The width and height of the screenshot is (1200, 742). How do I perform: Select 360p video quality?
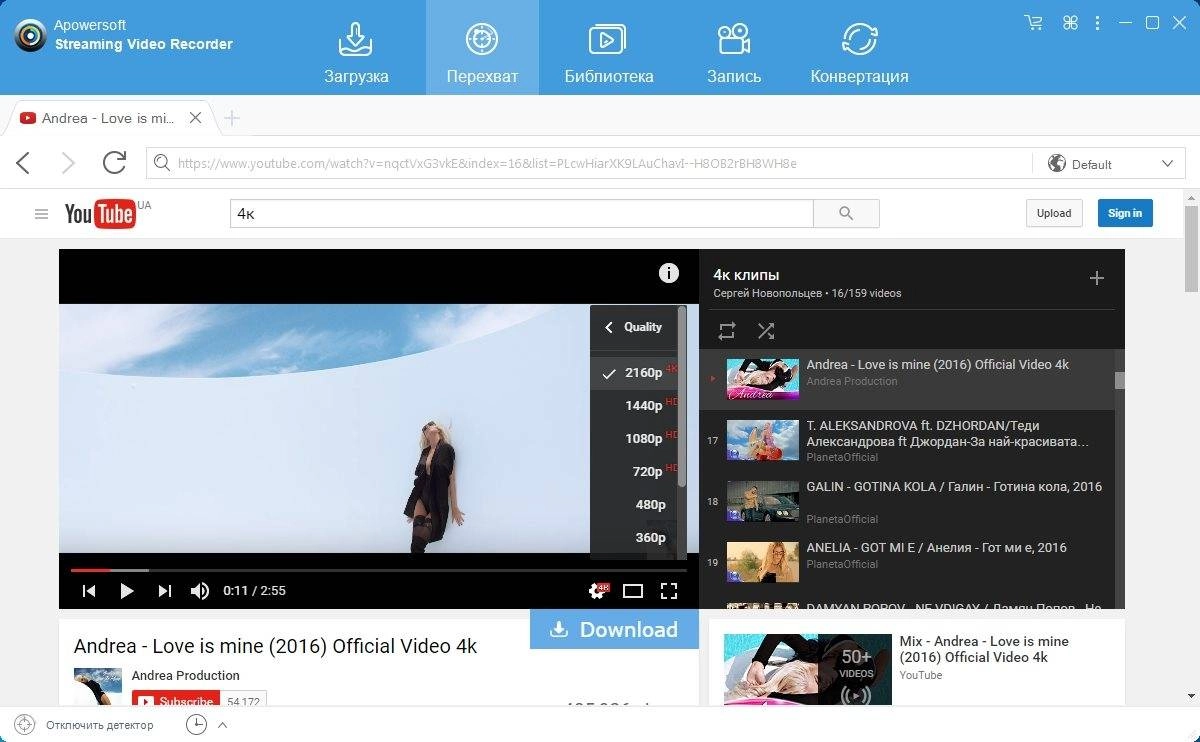[x=634, y=537]
